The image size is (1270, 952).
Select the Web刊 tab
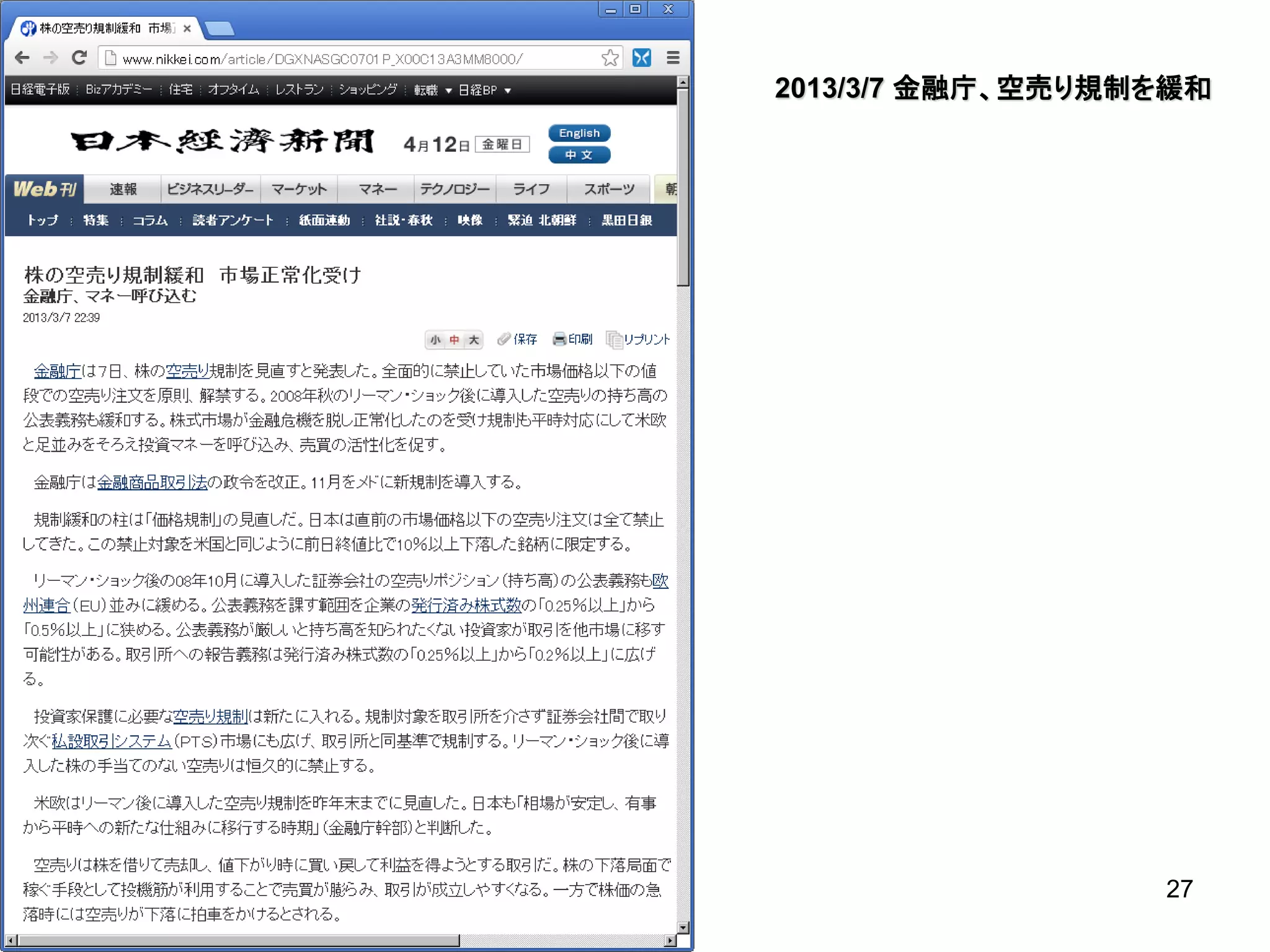pos(44,189)
